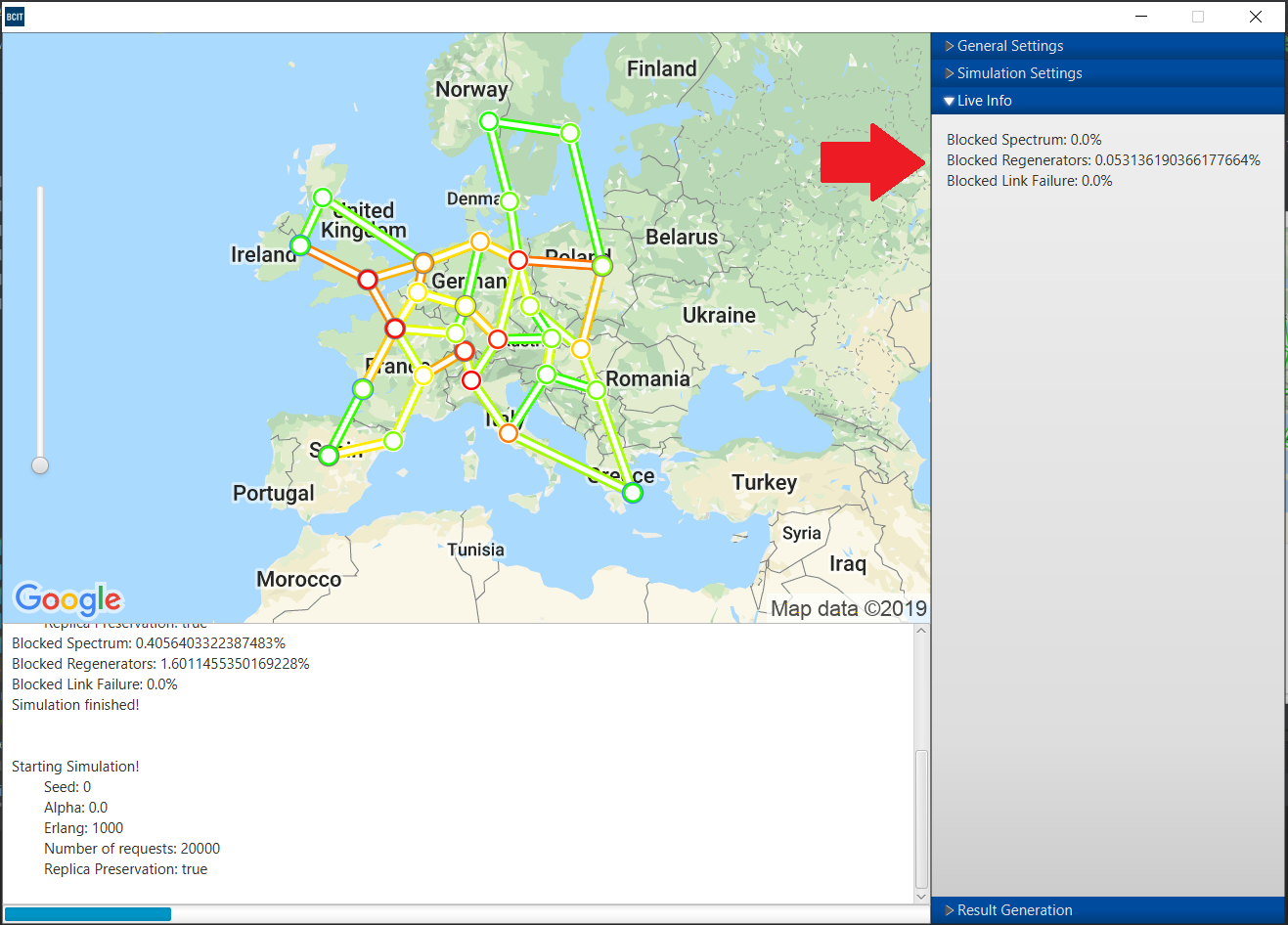Screen dimensions: 1288x925
Task: Click the Google logo on map
Action: [67, 598]
